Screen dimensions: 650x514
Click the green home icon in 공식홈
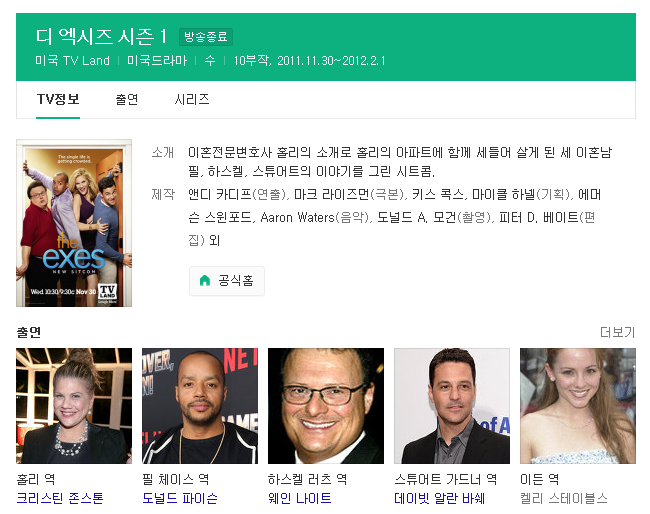click(205, 281)
